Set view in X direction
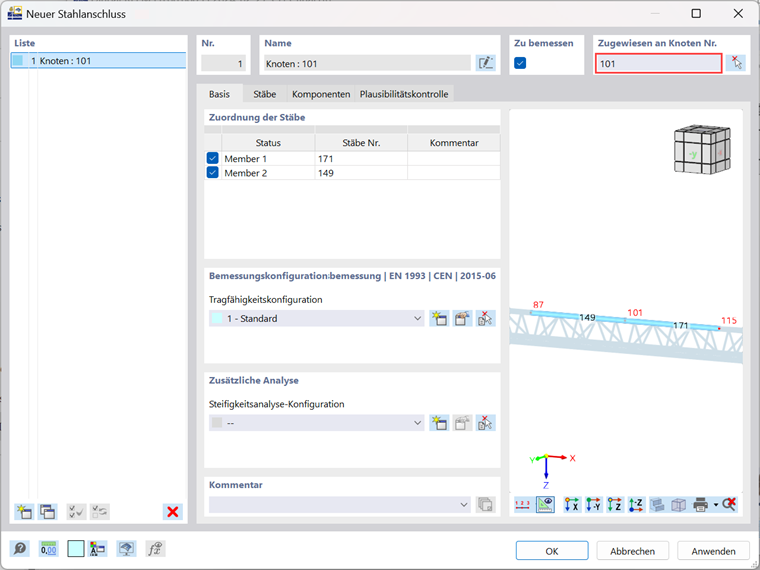760x570 pixels. (x=572, y=505)
